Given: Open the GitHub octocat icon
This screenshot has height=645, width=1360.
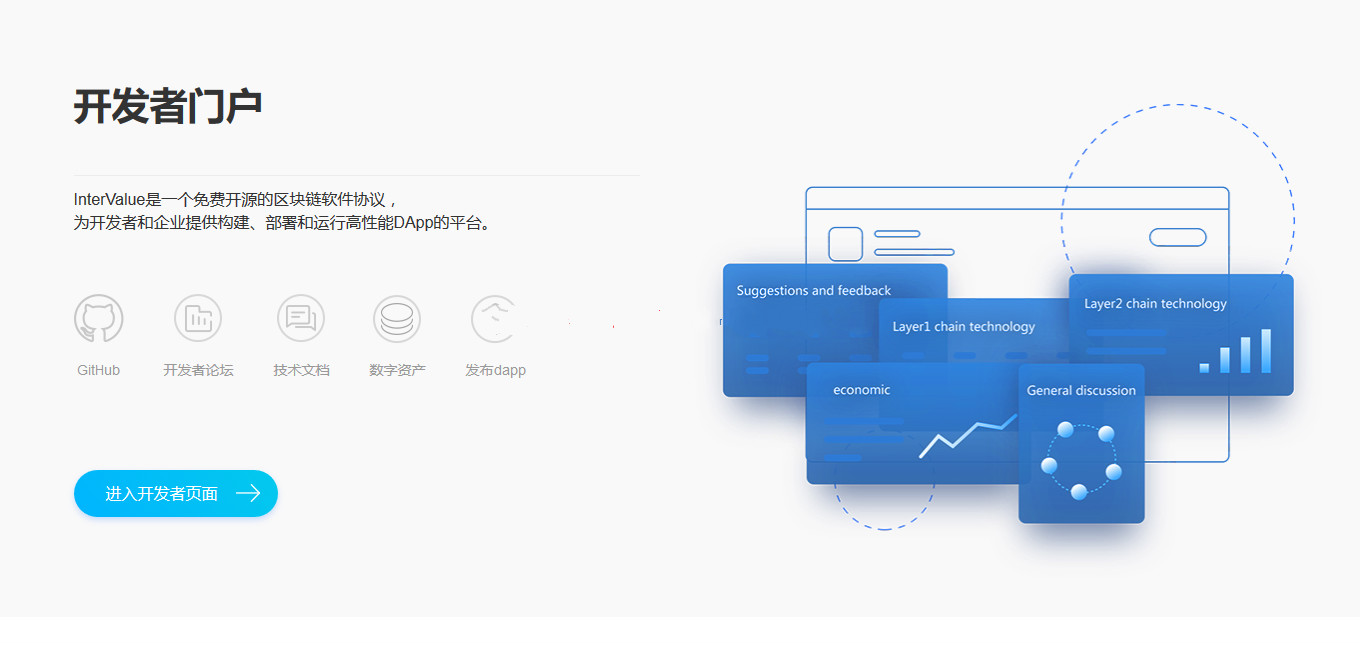Looking at the screenshot, I should (x=98, y=319).
